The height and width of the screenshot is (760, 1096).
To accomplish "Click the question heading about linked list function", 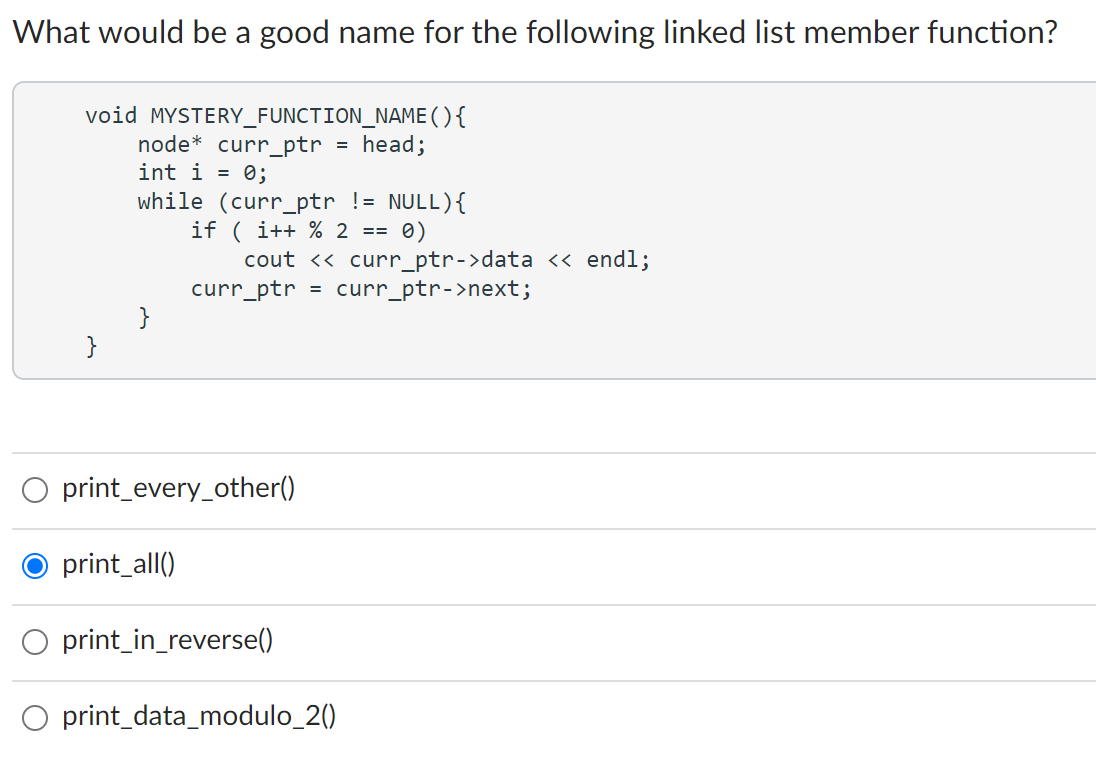I will click(x=535, y=33).
